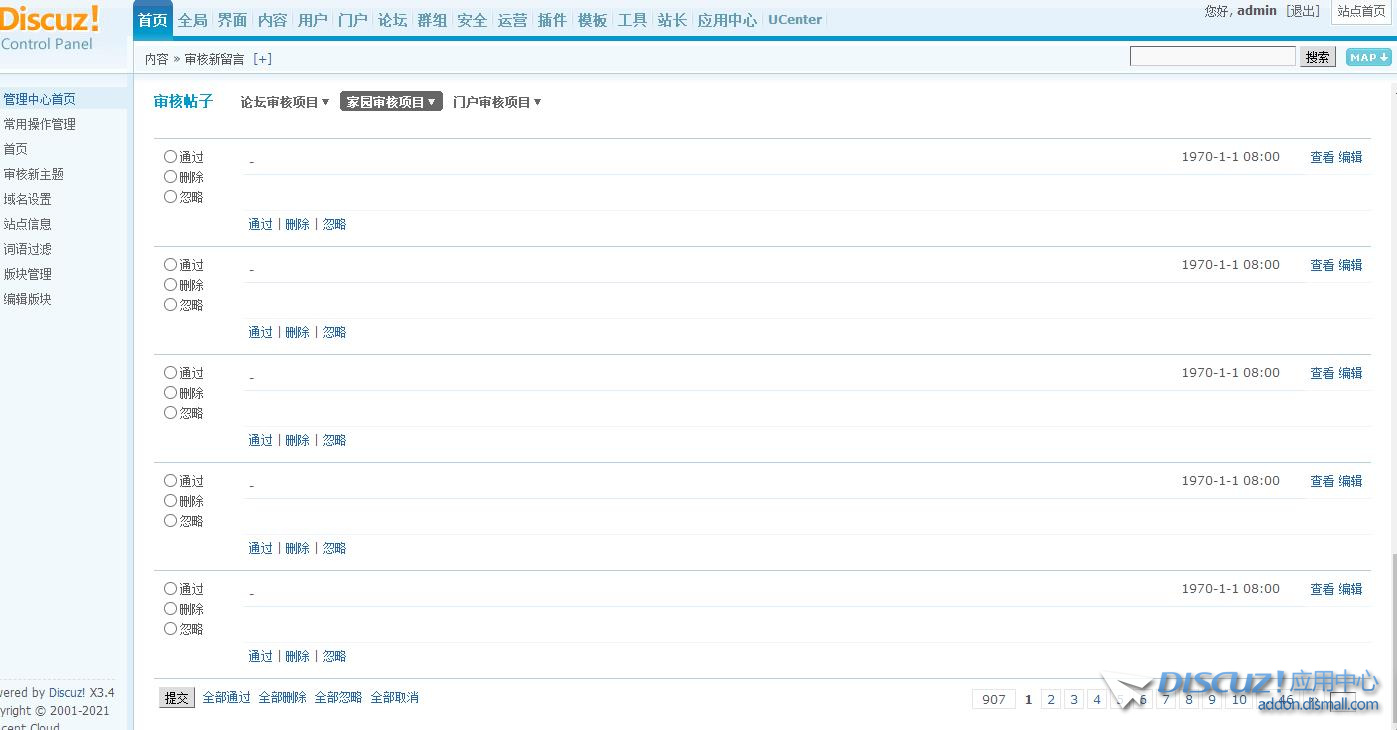Click the MAP navigation icon

point(1368,57)
